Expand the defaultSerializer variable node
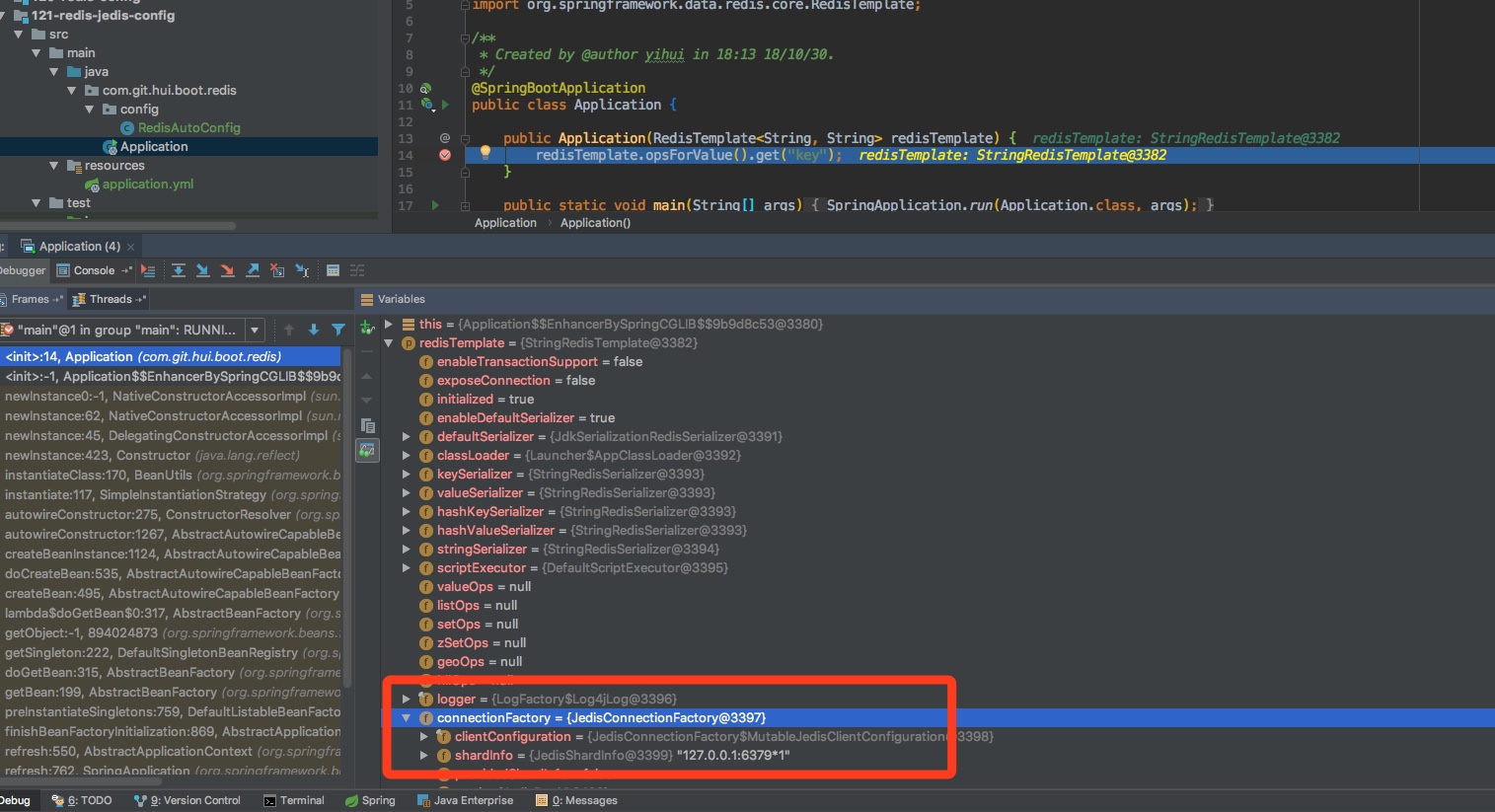 pyautogui.click(x=406, y=437)
